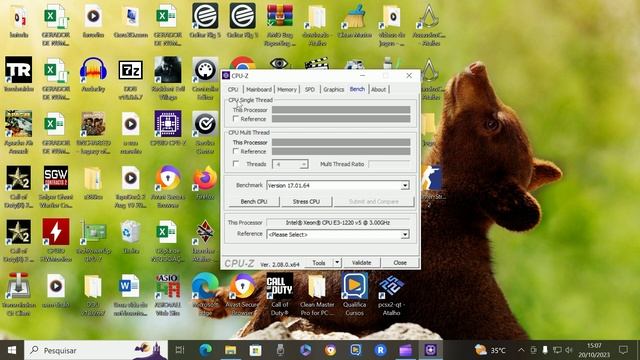This screenshot has height=360, width=640.
Task: Open ASIO4ALL Web Site shortcut
Action: pyautogui.click(x=168, y=295)
